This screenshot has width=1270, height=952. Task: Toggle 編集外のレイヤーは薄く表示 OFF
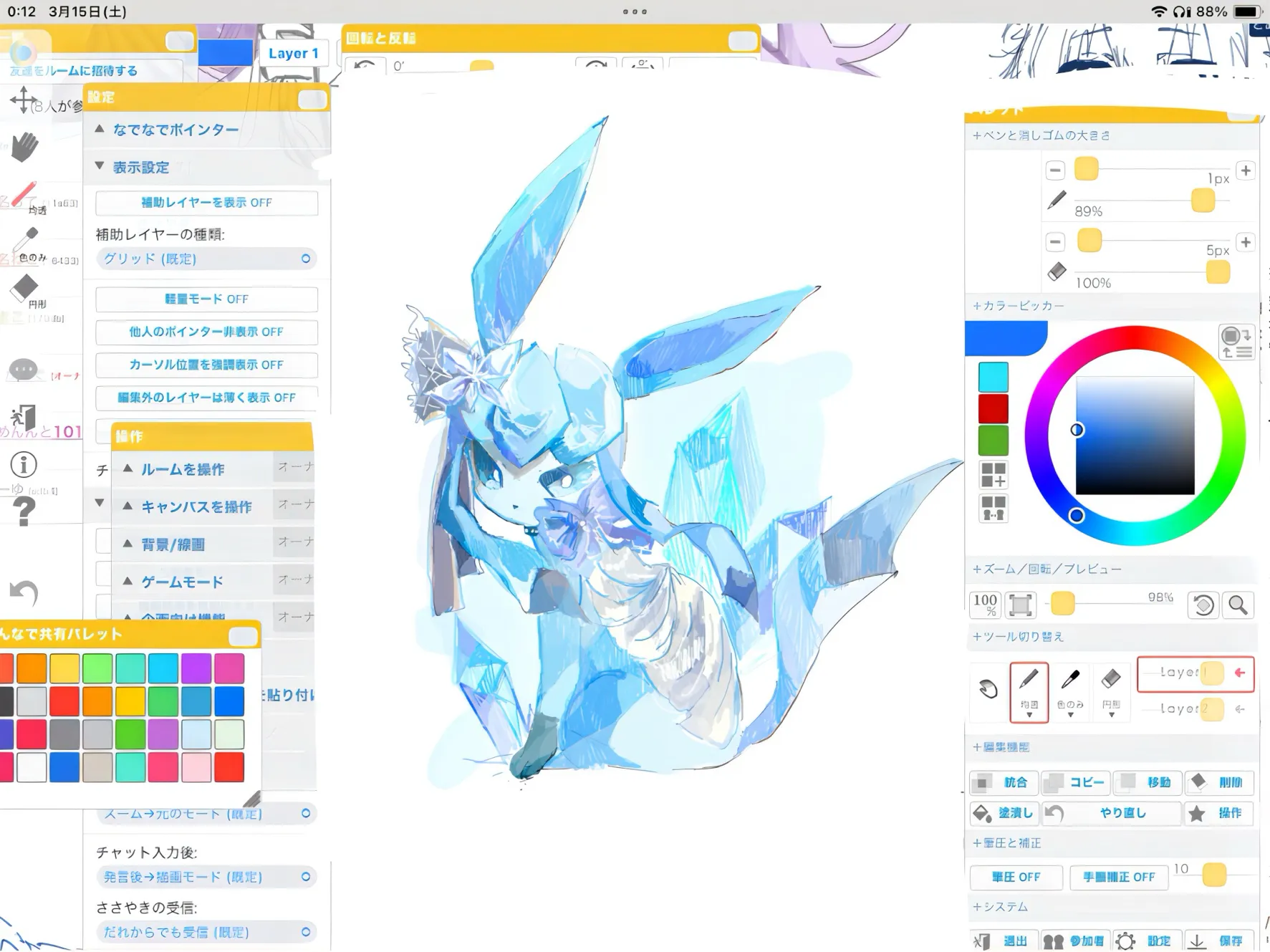(x=206, y=398)
